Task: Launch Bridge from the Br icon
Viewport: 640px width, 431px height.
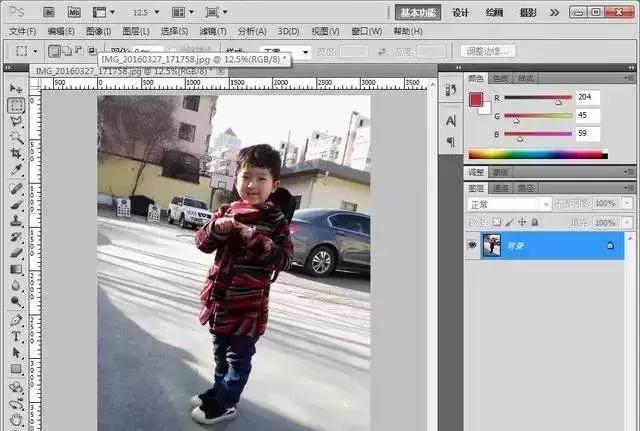Action: click(x=49, y=12)
